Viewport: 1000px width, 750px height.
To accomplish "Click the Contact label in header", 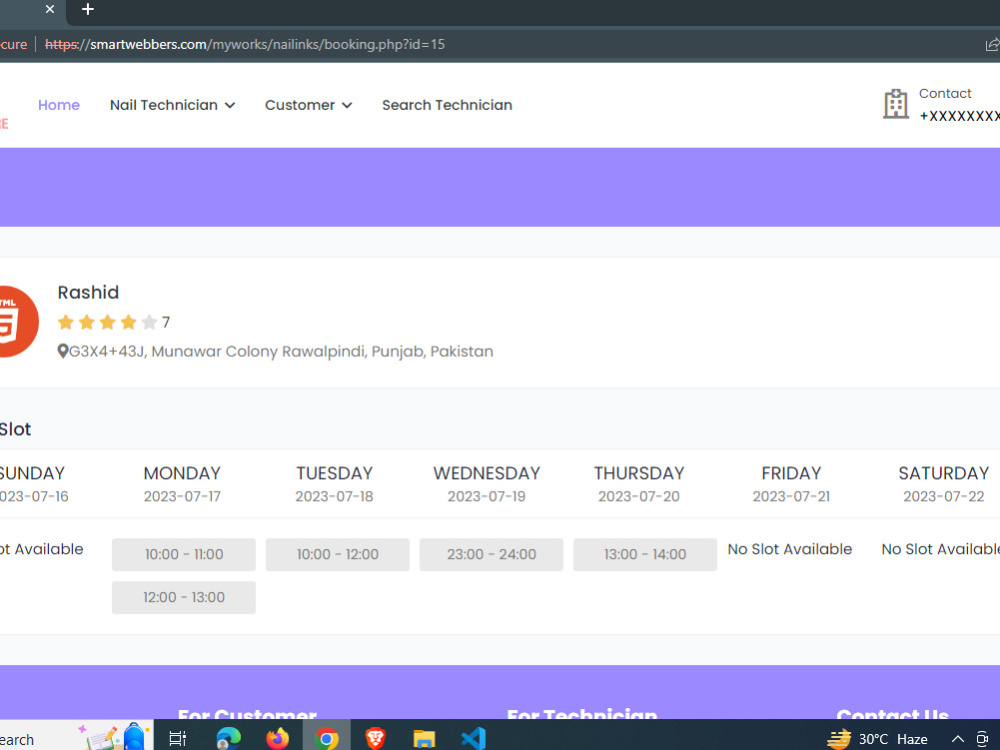I will coord(945,94).
